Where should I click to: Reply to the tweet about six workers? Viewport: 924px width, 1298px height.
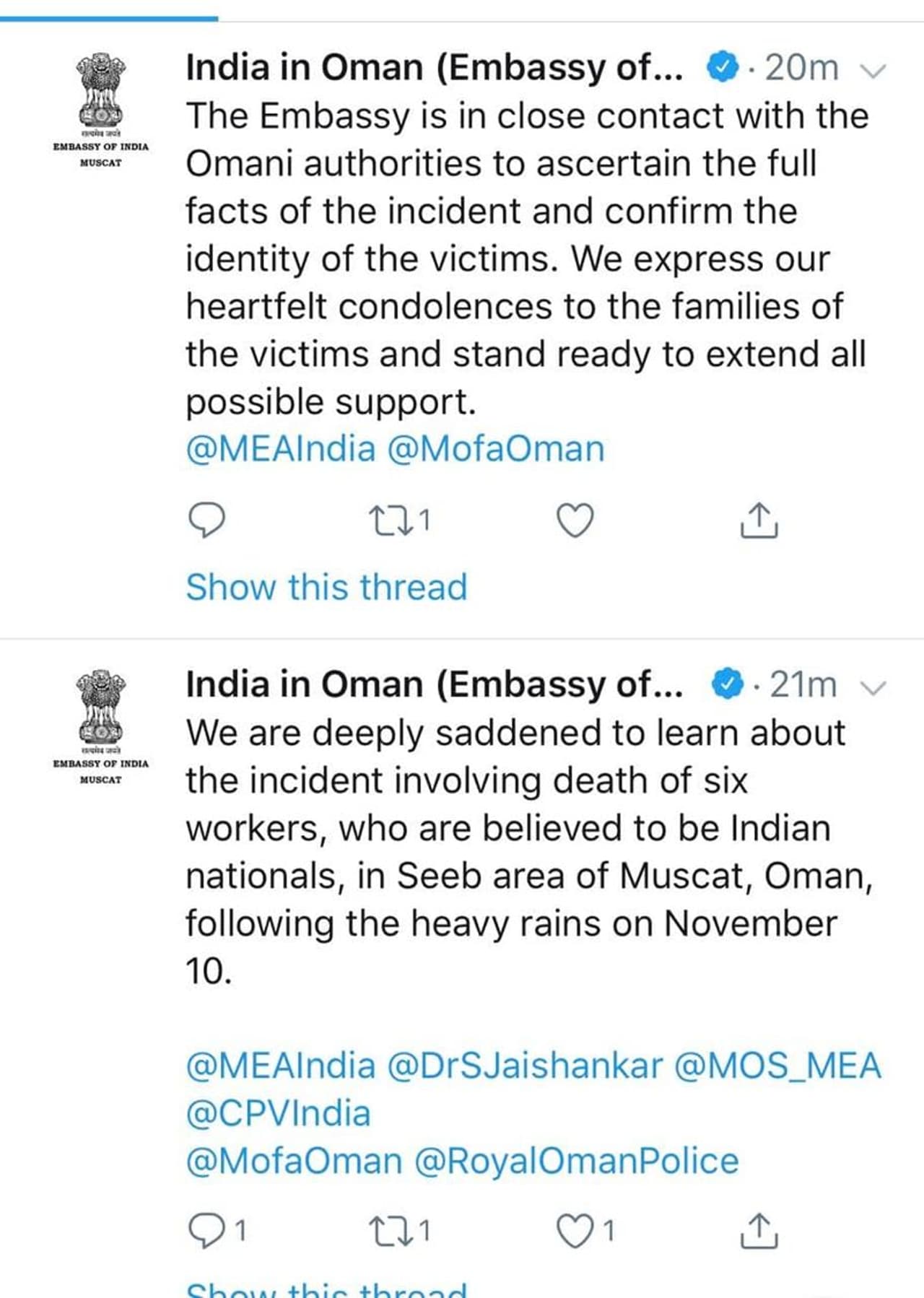[206, 1229]
